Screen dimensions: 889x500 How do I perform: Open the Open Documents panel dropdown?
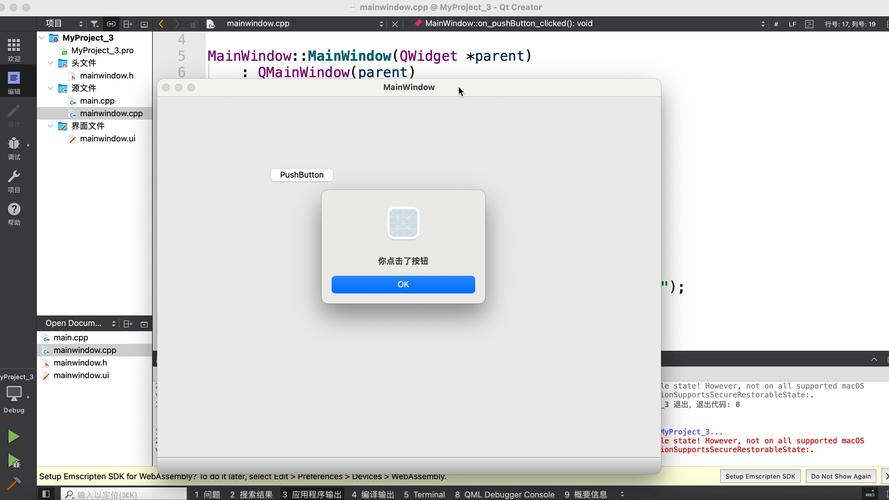[x=113, y=324]
